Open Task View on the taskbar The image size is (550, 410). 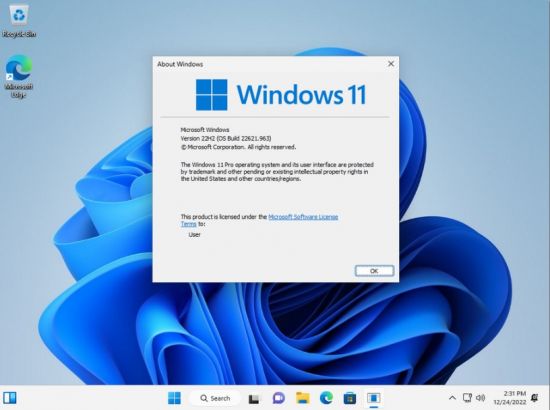coord(255,398)
